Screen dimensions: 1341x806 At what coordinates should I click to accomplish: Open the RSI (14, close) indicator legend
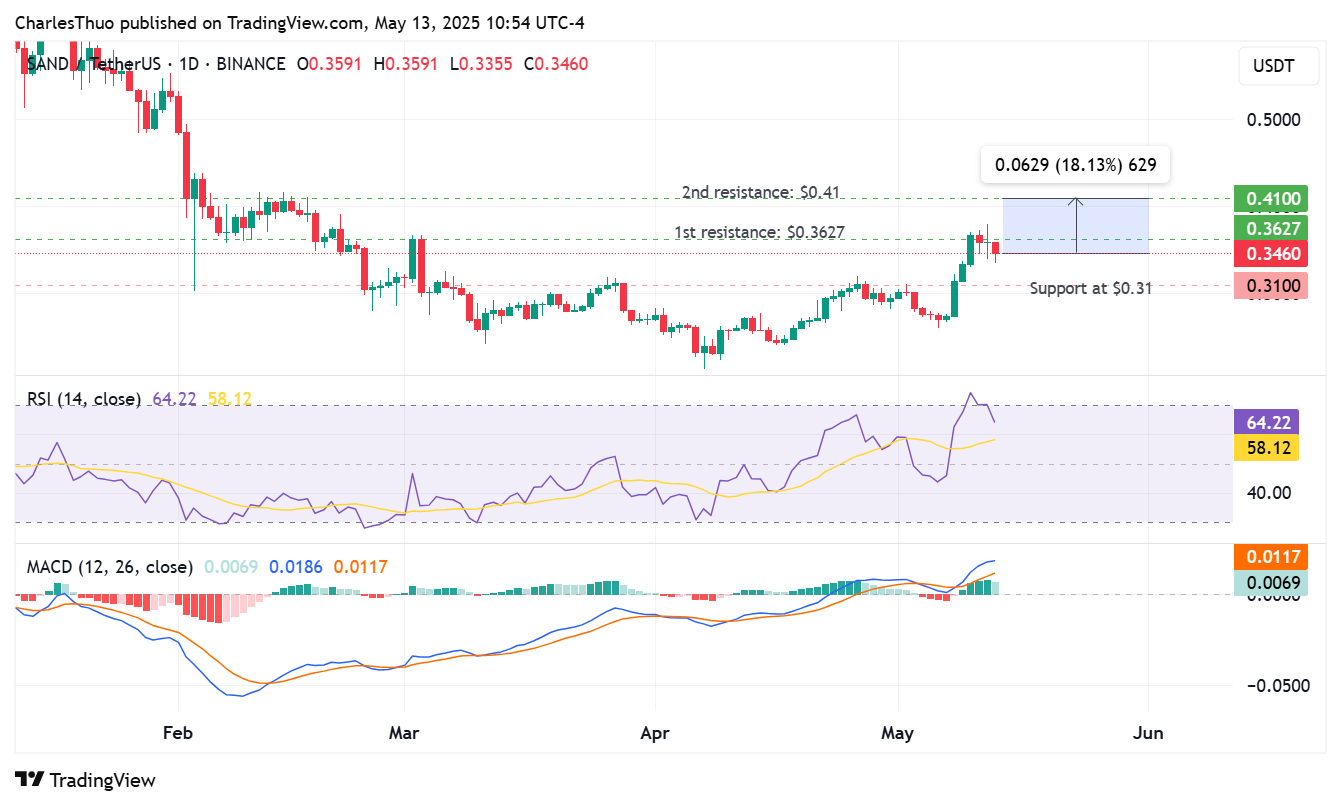84,399
